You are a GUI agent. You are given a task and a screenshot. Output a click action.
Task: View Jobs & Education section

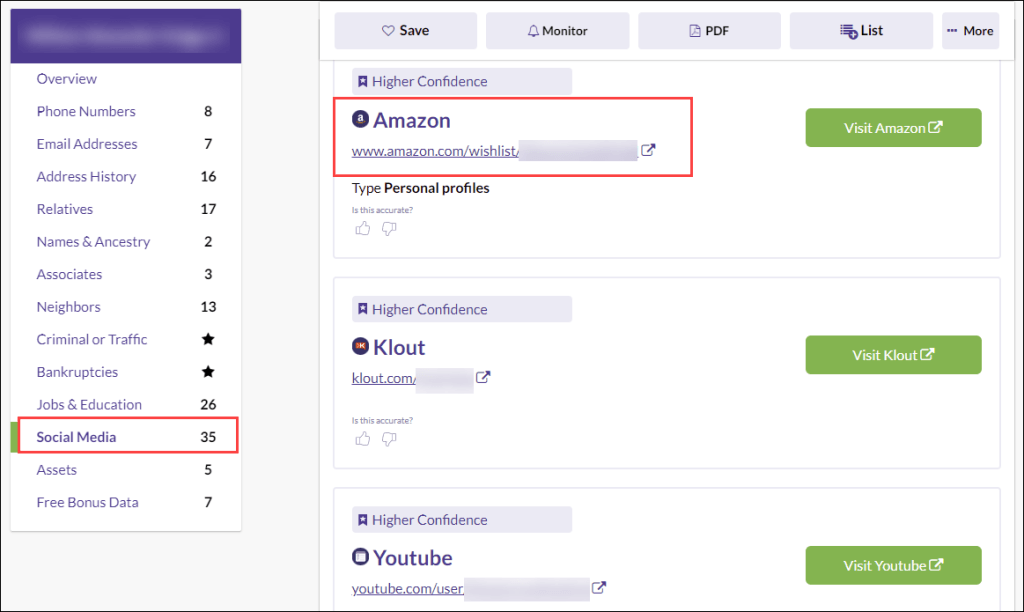coord(89,405)
